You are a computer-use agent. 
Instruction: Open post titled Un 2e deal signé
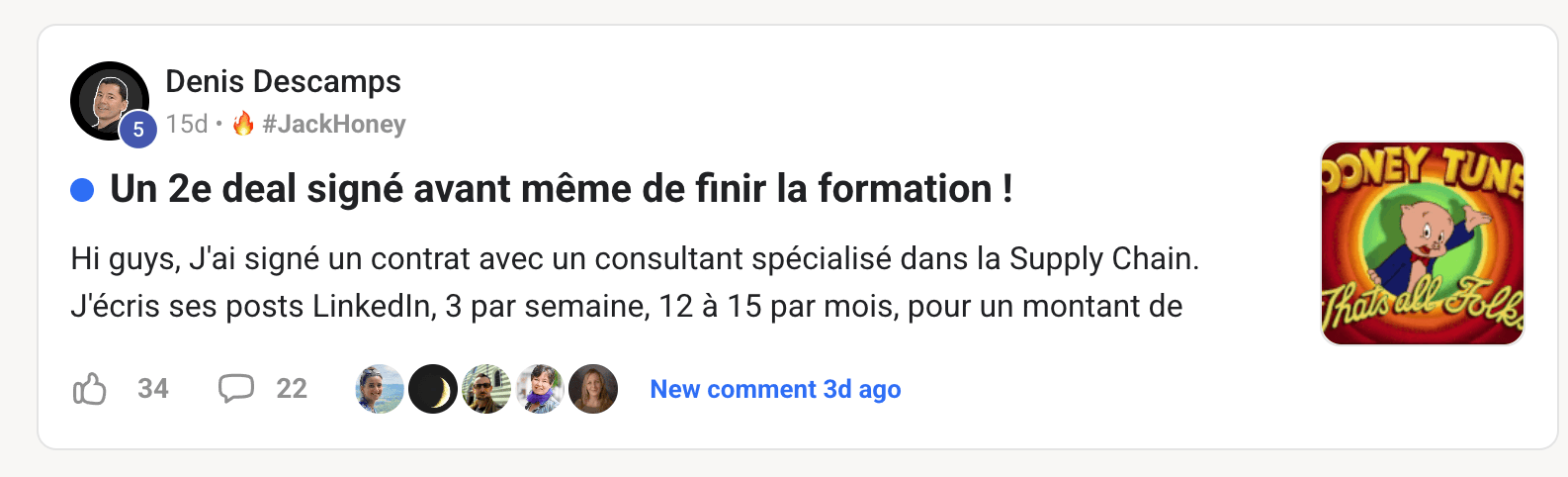pyautogui.click(x=562, y=188)
